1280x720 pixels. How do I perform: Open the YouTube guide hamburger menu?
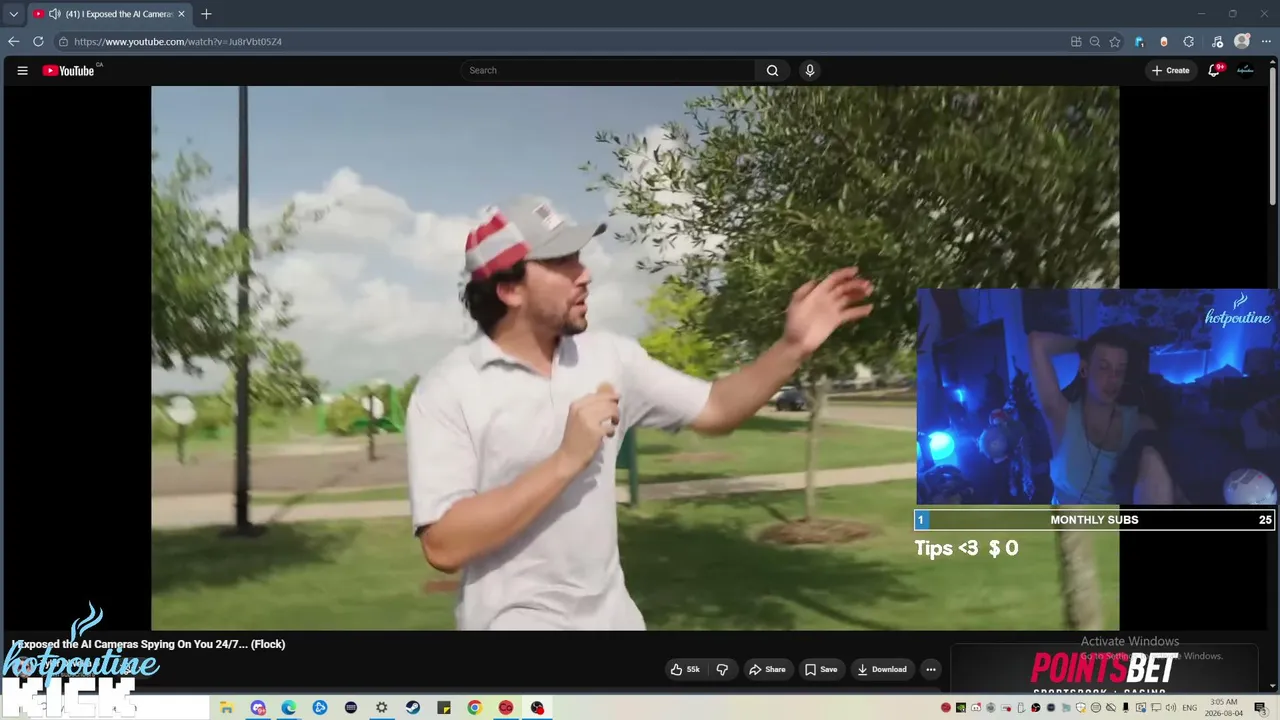(22, 71)
